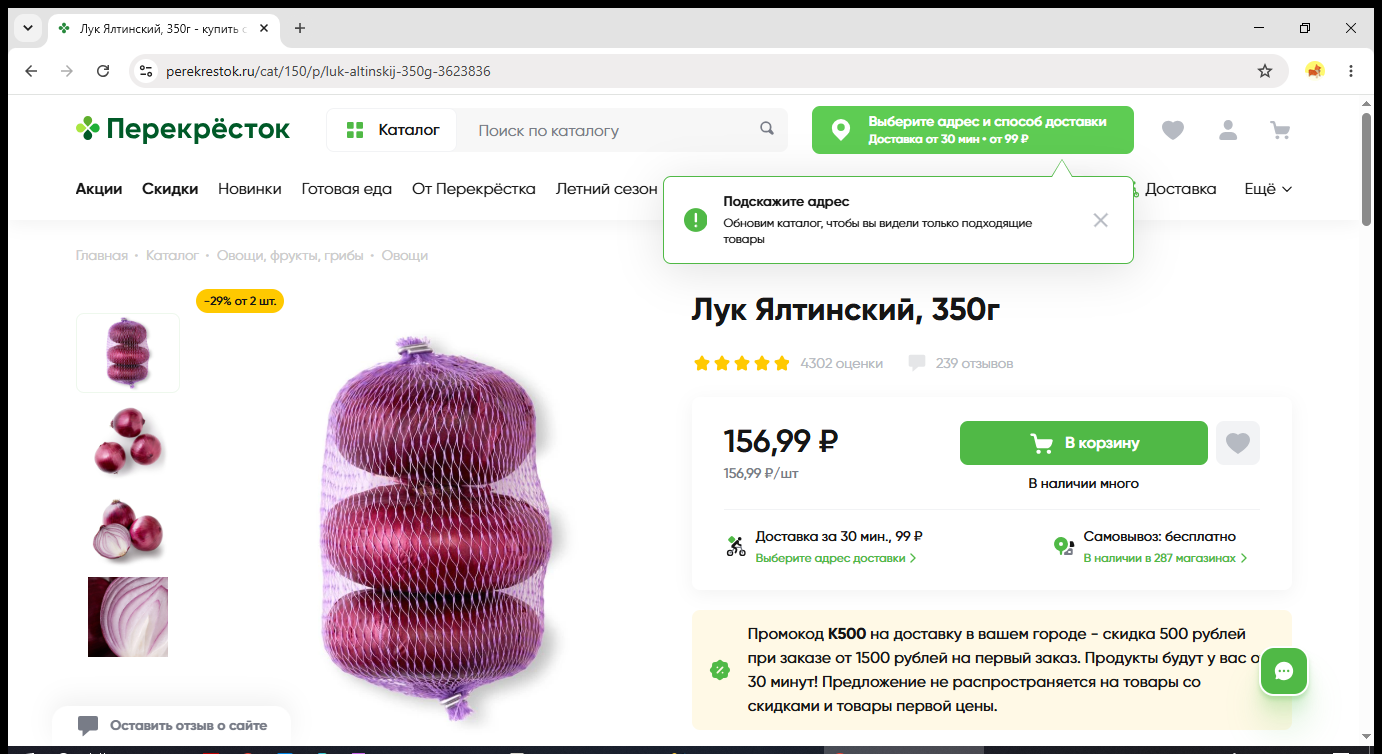Open the Акции menu item
The width and height of the screenshot is (1382, 754).
(99, 188)
